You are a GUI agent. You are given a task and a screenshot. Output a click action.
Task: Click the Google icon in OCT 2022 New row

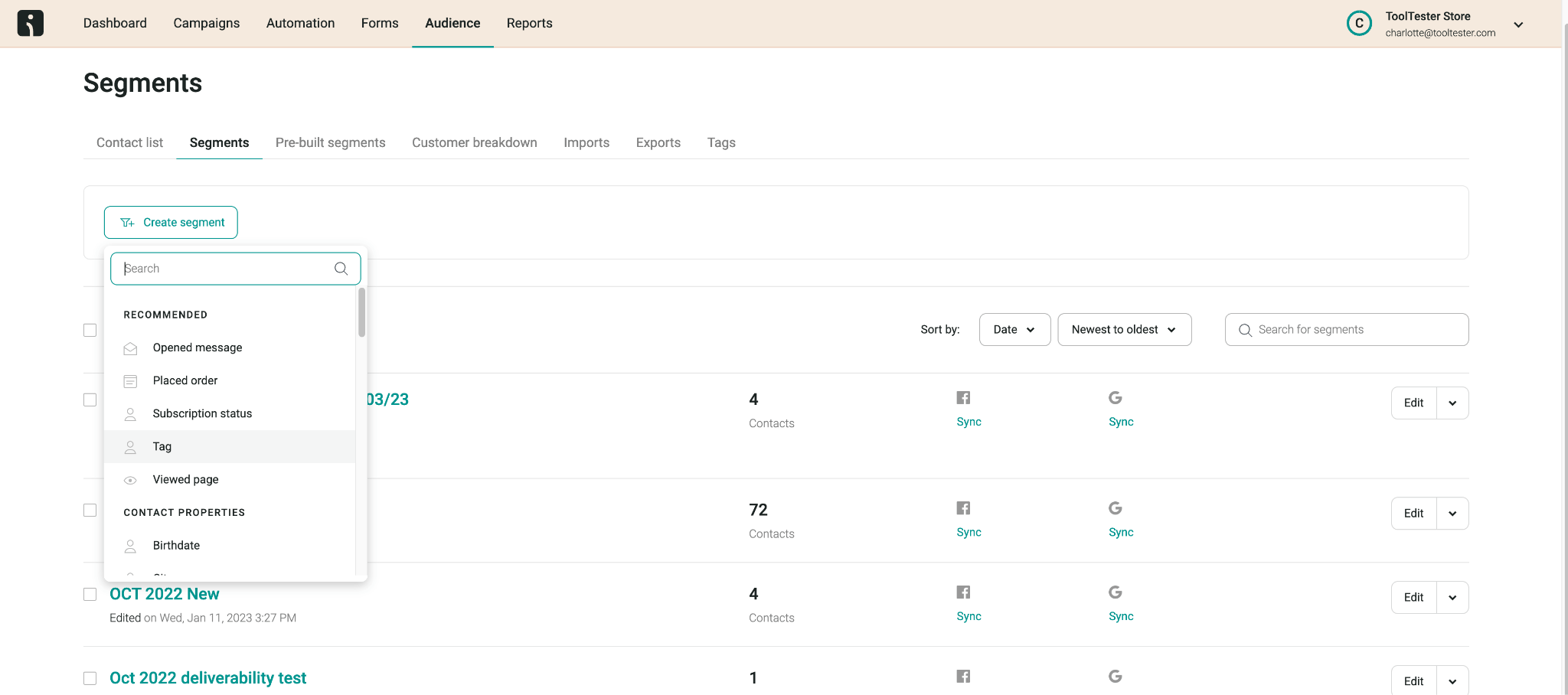click(x=1116, y=592)
